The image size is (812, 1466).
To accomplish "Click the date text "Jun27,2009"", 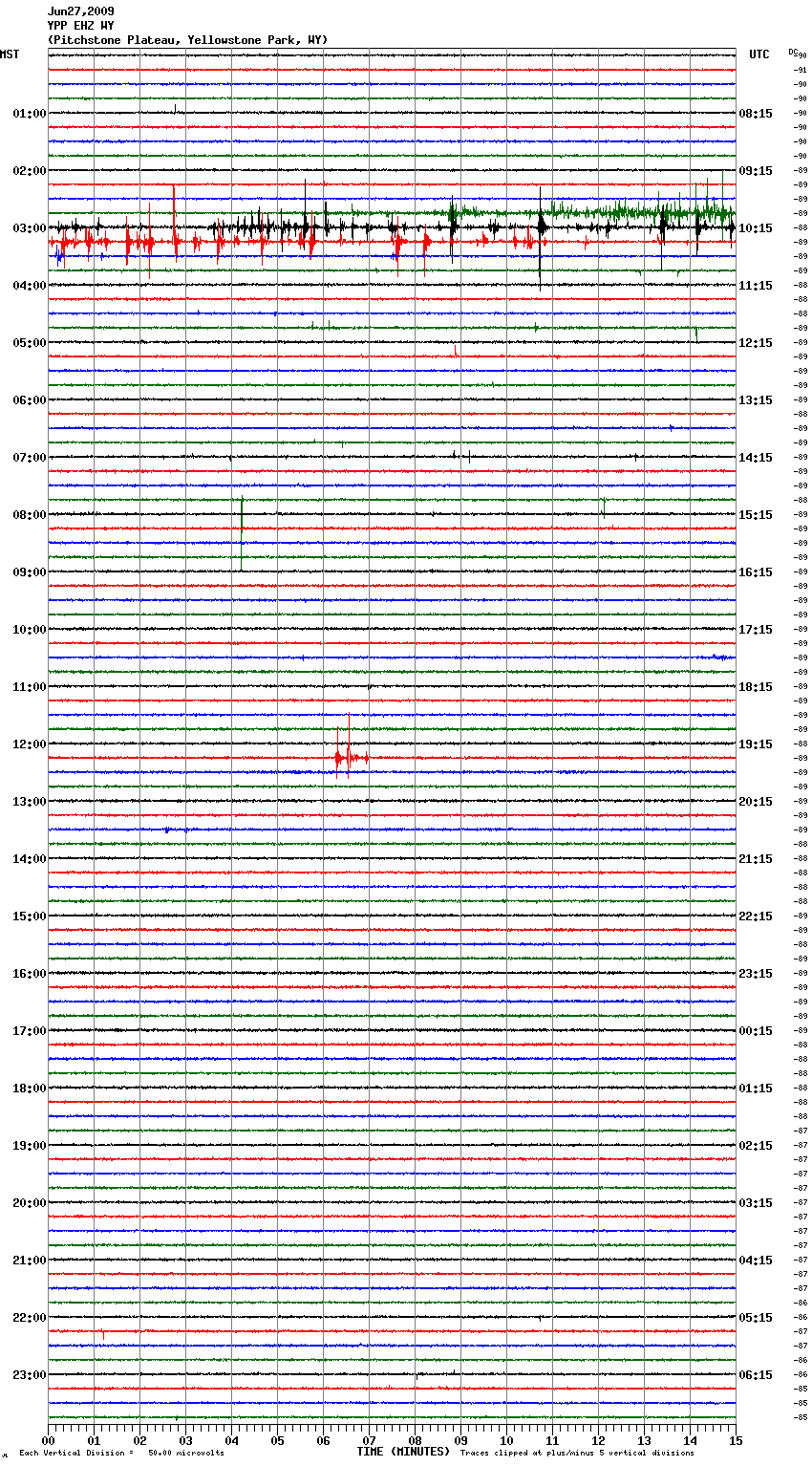I will tap(80, 11).
